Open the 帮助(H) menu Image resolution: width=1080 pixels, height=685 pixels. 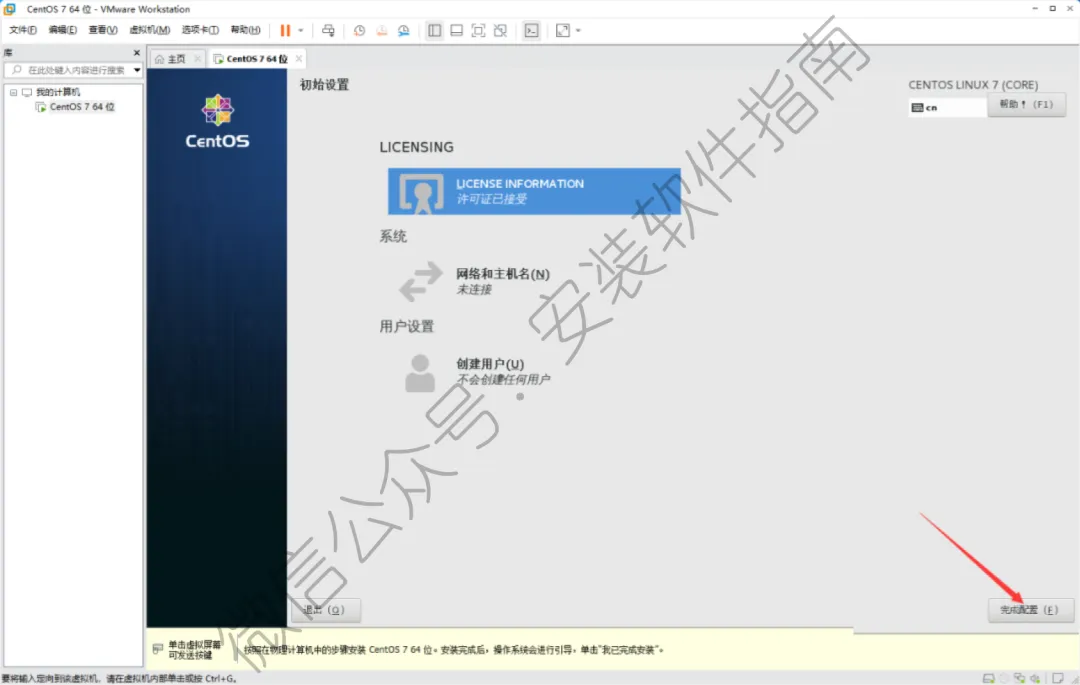point(245,30)
